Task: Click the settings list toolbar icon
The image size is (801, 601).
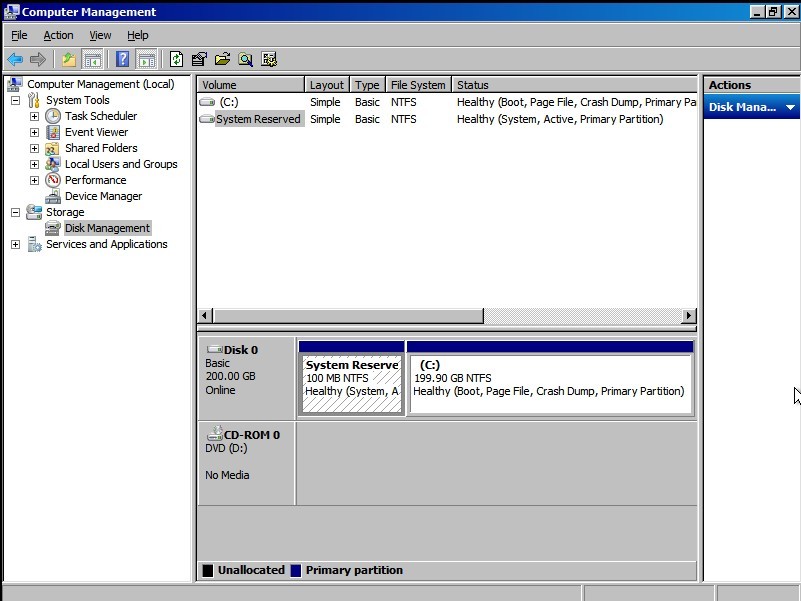Action: (x=269, y=60)
